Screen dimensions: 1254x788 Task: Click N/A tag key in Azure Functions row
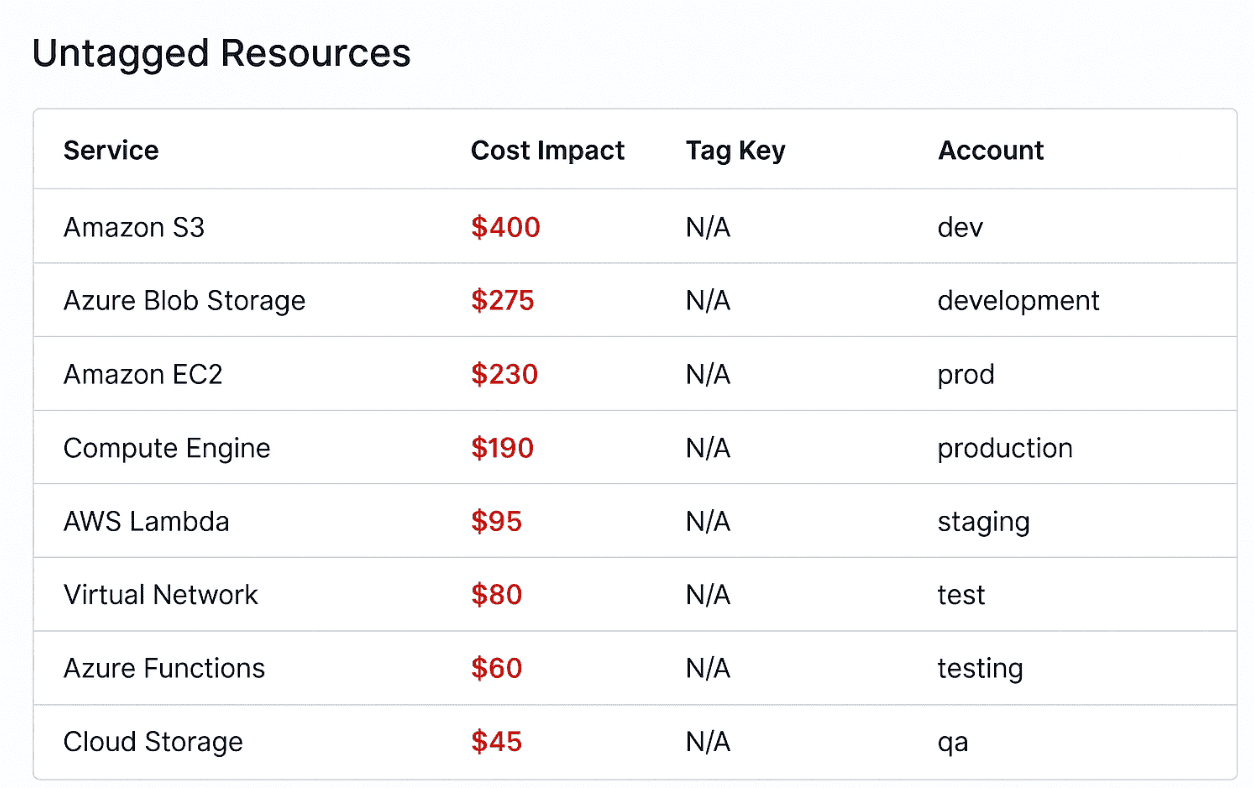708,668
